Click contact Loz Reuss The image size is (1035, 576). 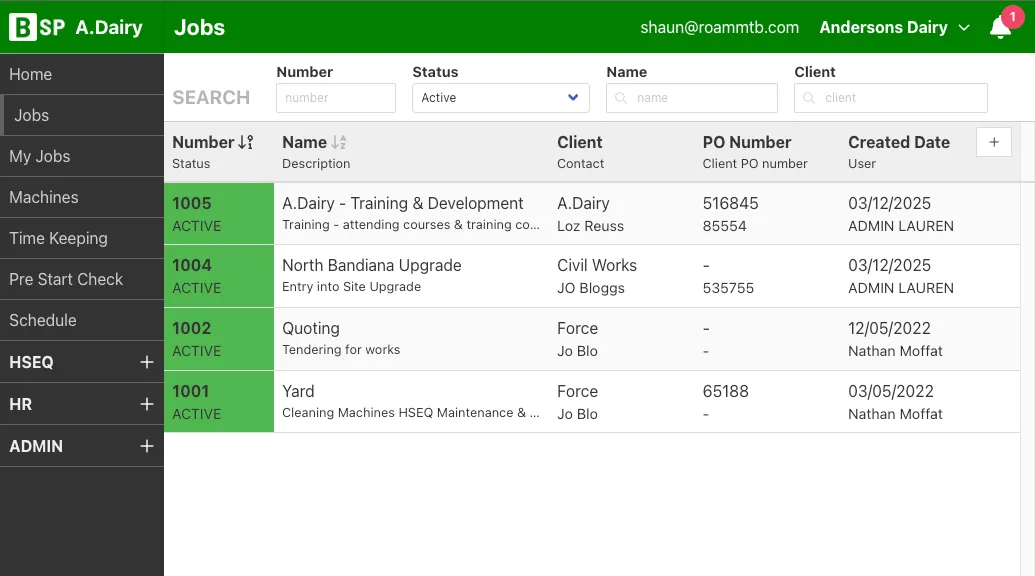590,226
